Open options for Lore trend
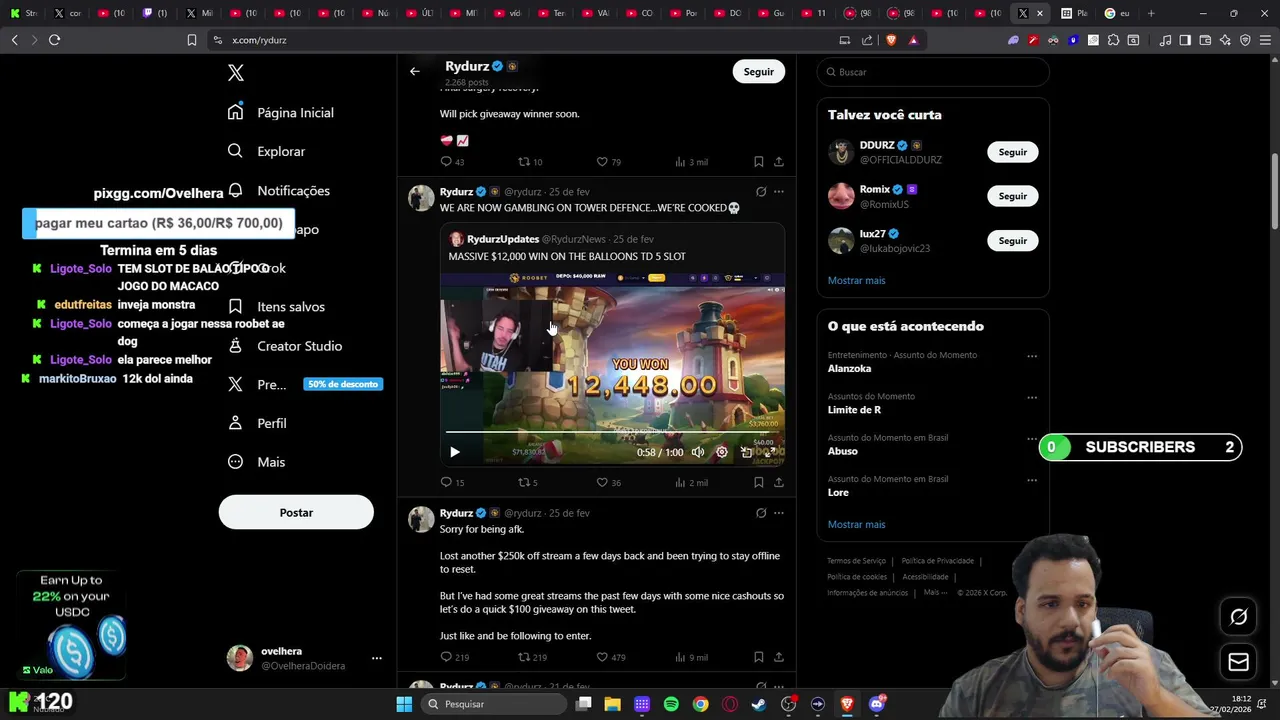 pyautogui.click(x=1032, y=480)
